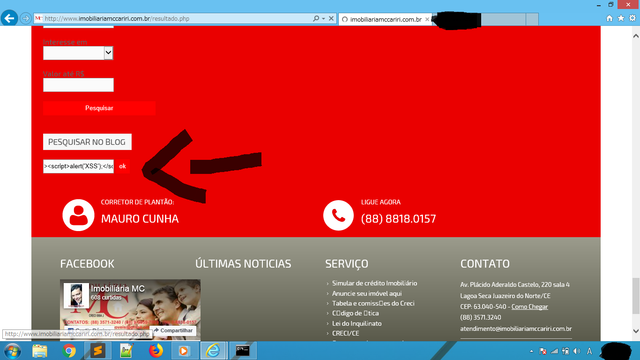The height and width of the screenshot is (360, 640).
Task: Open the address bar search magnifier
Action: (316, 19)
